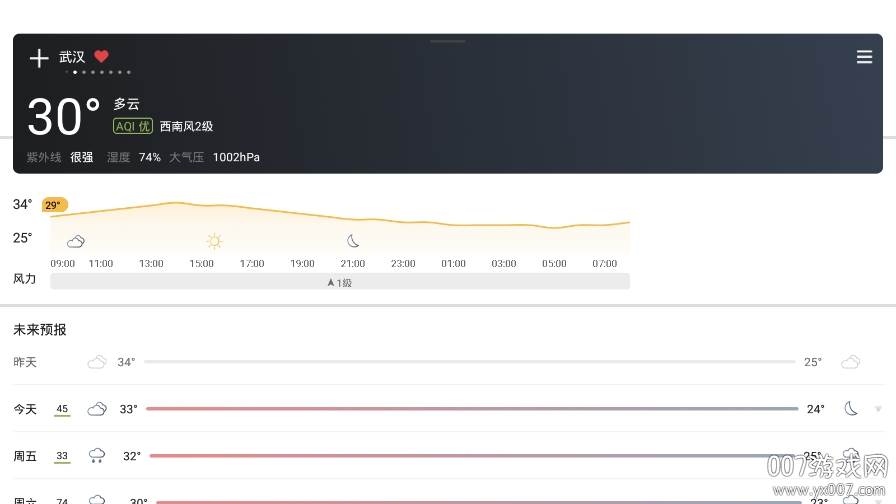
Task: Open the 周五 forecast row
Action: point(448,455)
